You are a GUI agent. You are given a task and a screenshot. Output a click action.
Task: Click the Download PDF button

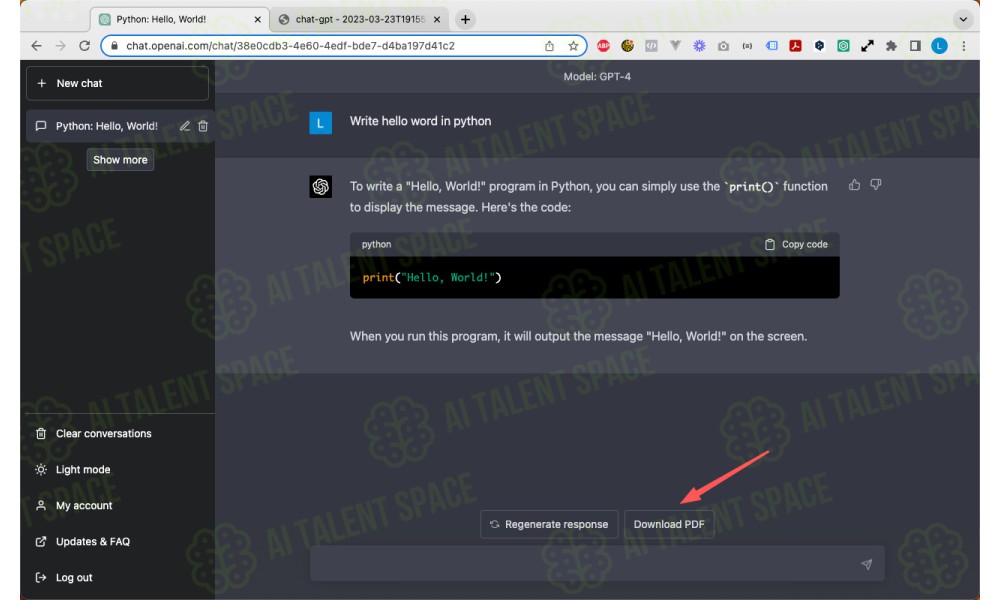(669, 524)
